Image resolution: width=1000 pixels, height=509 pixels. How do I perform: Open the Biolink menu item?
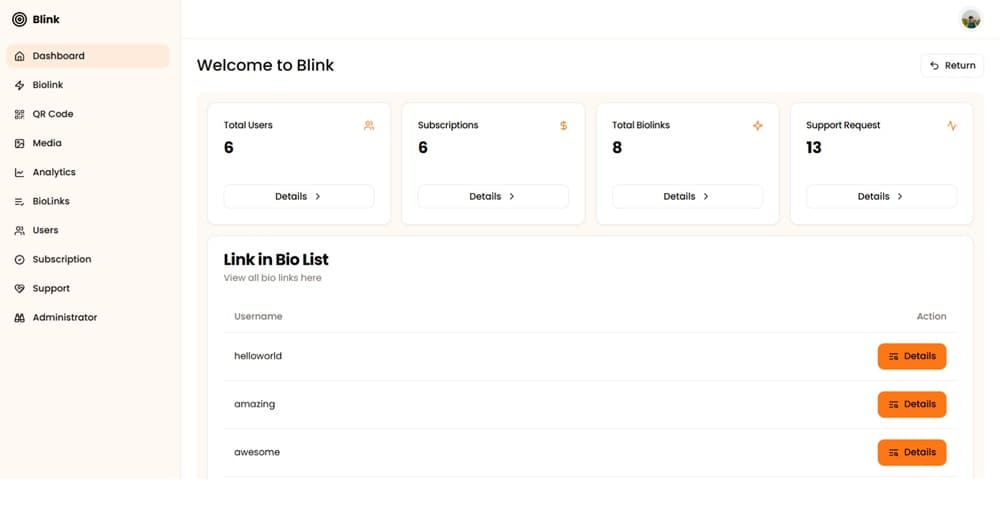(48, 85)
